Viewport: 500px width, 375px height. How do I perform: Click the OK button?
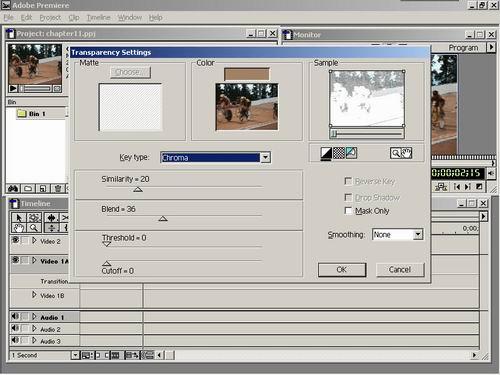pyautogui.click(x=342, y=270)
